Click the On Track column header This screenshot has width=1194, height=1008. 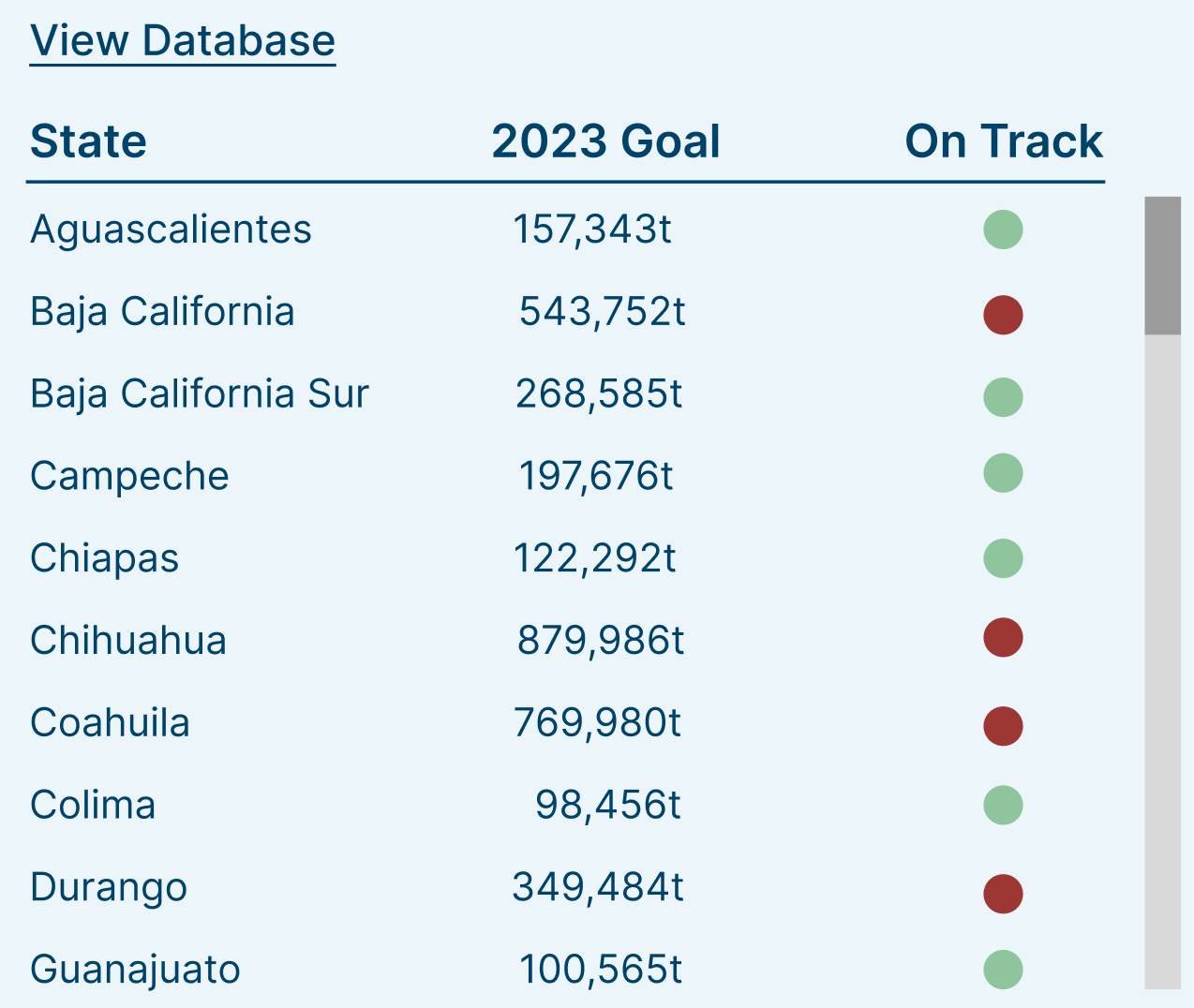pyautogui.click(x=1003, y=142)
